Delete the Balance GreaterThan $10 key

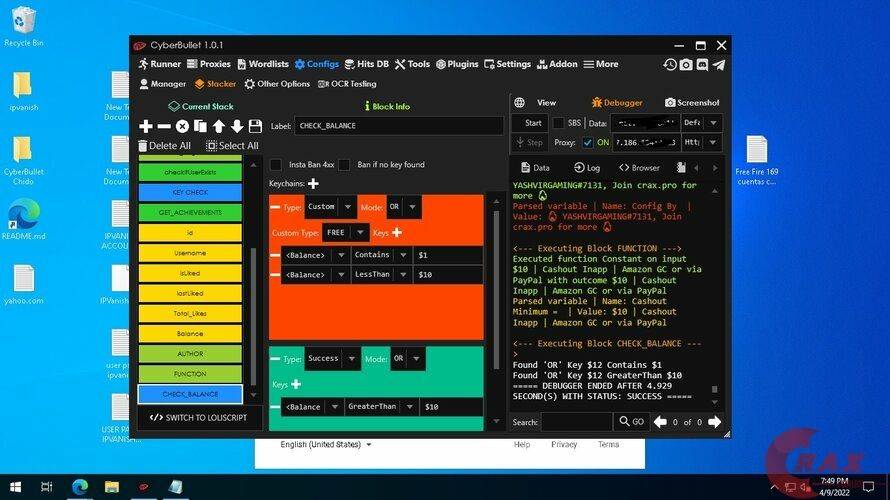275,407
